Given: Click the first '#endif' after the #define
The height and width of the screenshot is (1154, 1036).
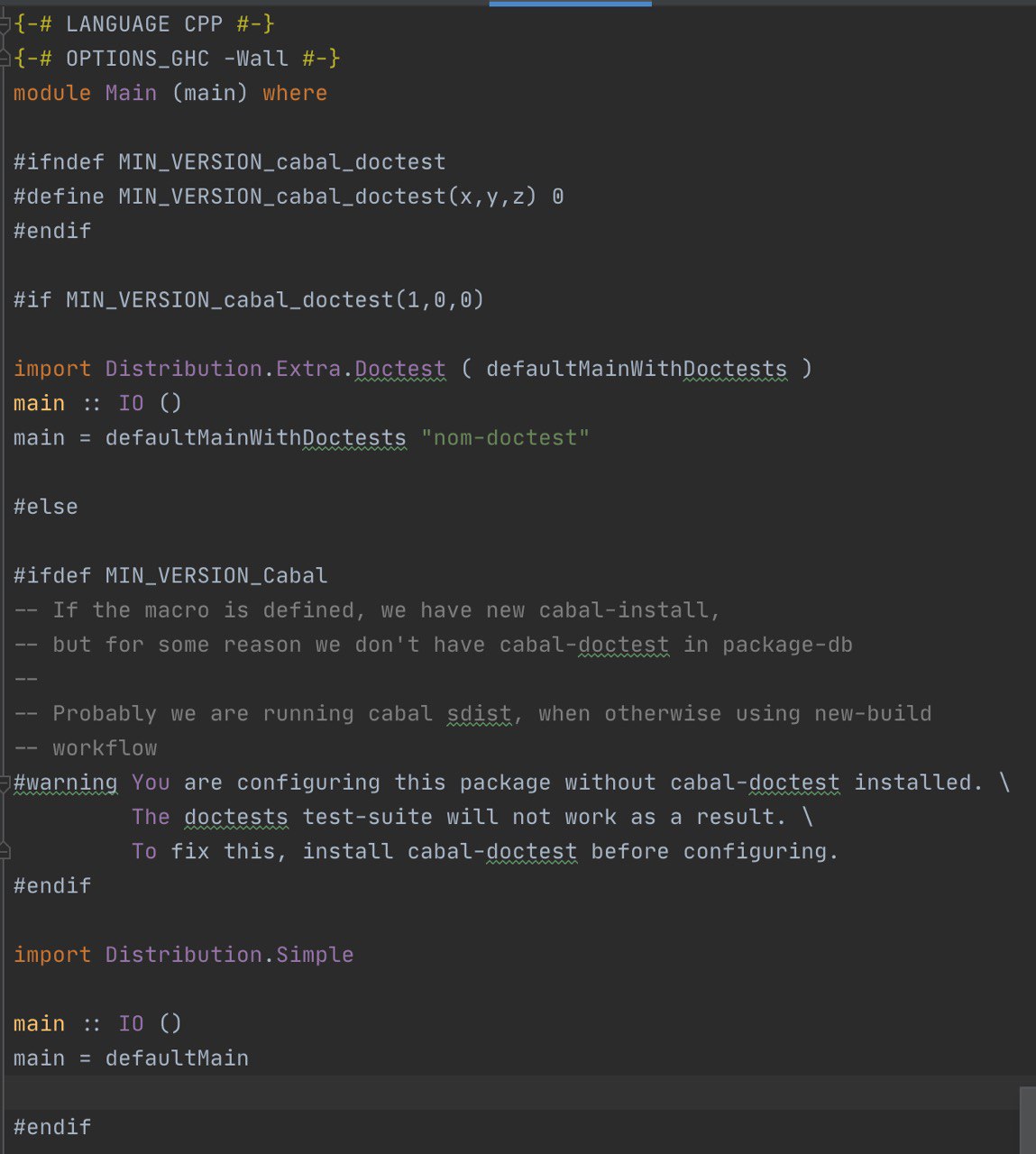Looking at the screenshot, I should coord(52,231).
